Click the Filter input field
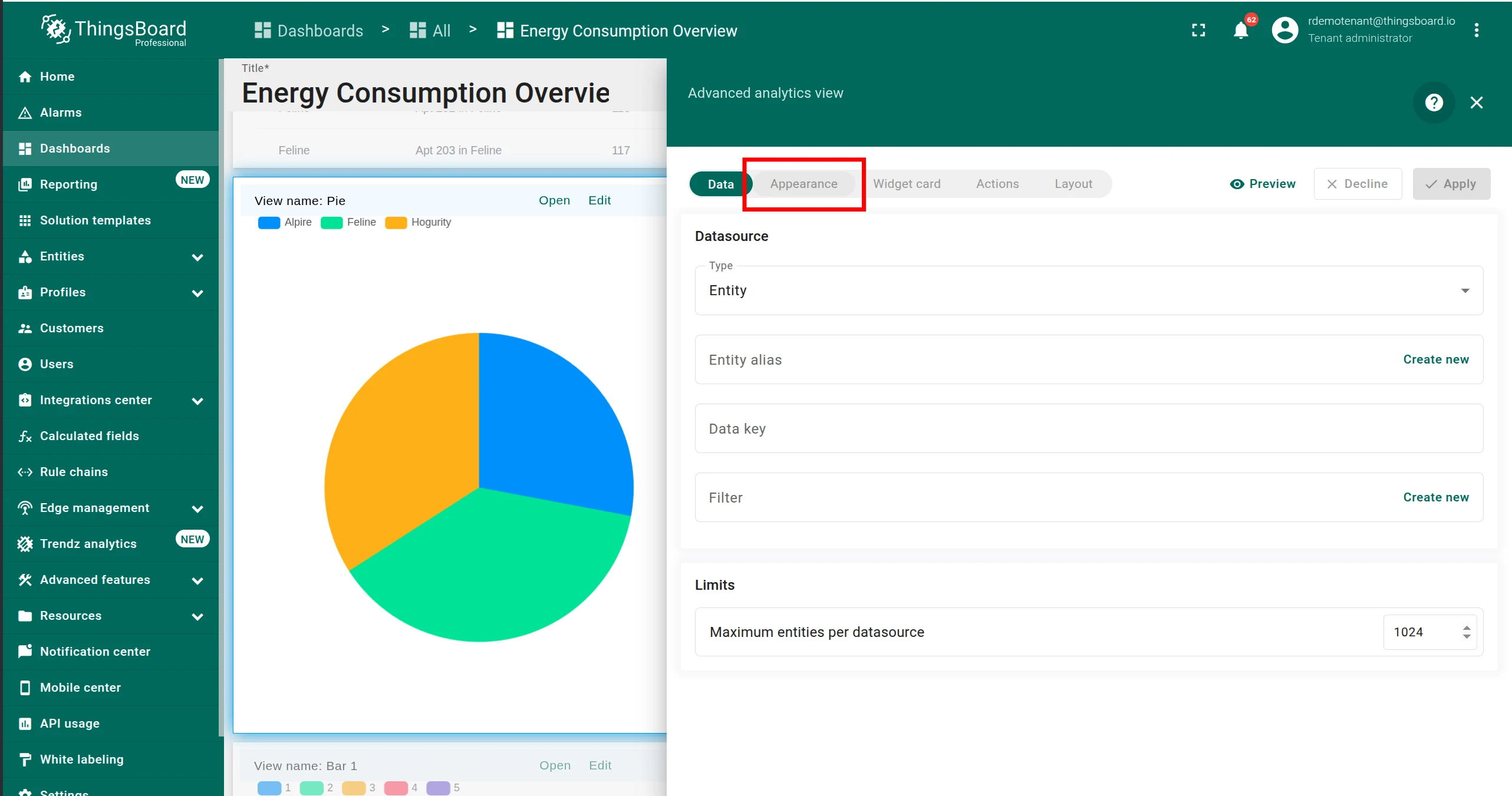This screenshot has height=796, width=1512. pyautogui.click(x=1089, y=497)
